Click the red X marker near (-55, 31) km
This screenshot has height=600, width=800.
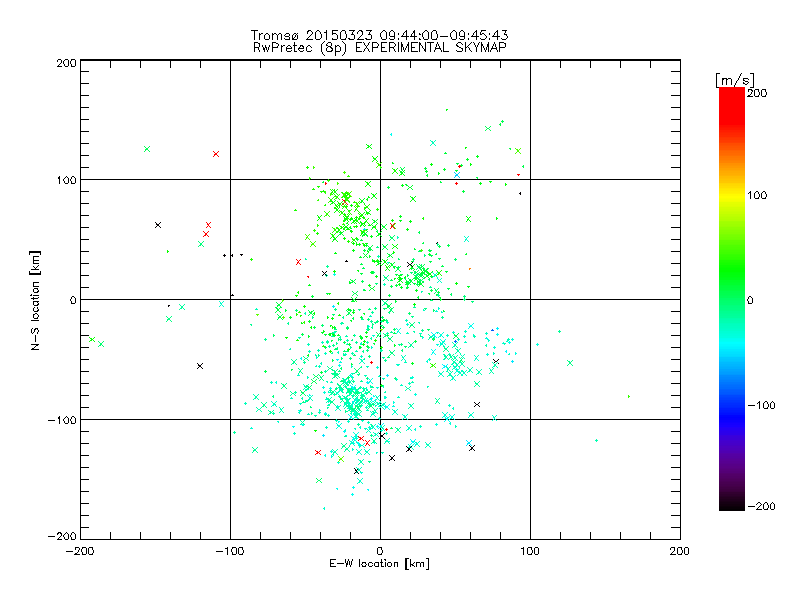click(298, 262)
